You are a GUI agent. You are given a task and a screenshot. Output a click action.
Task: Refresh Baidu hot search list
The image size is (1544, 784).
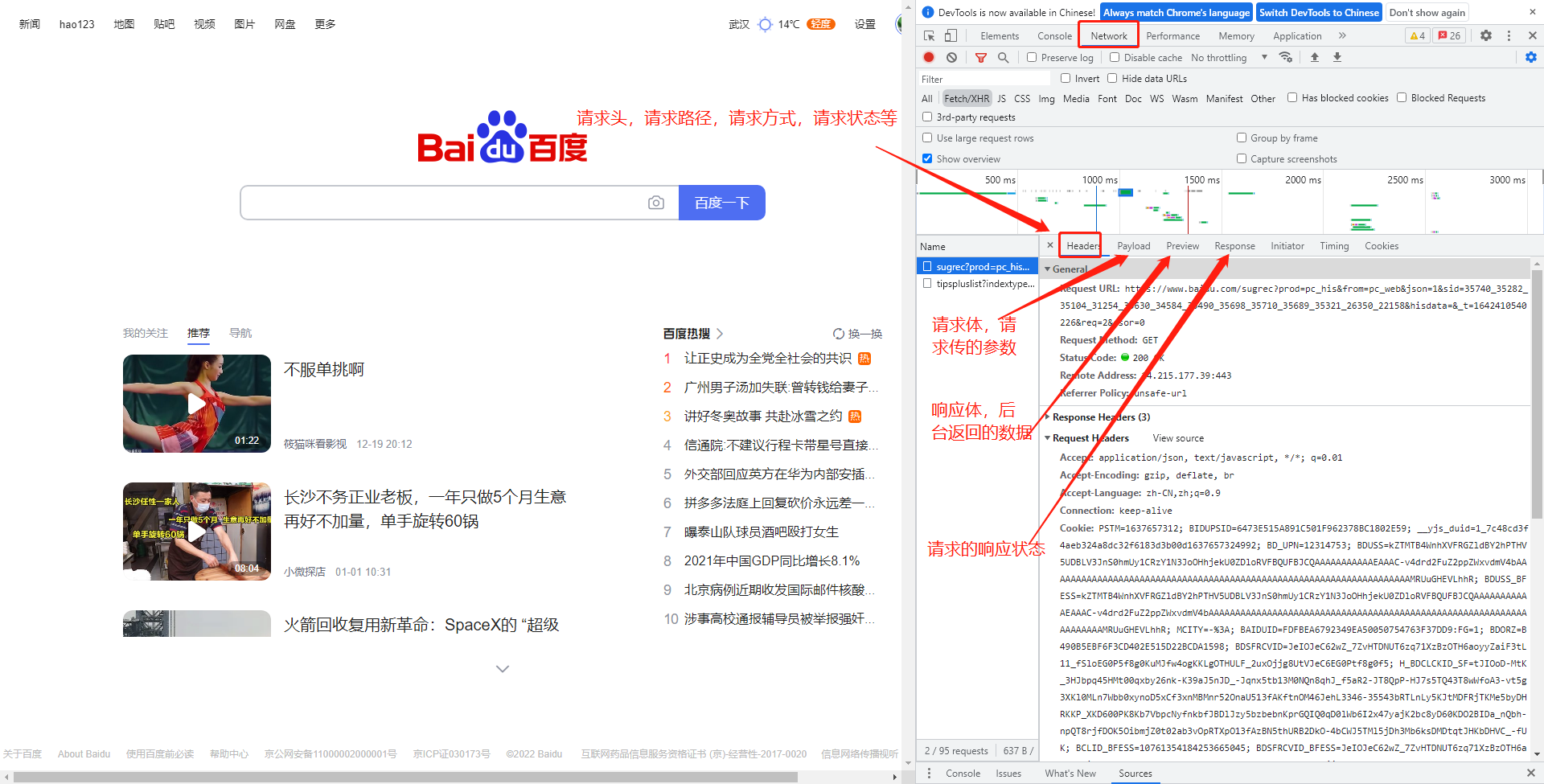click(x=857, y=334)
